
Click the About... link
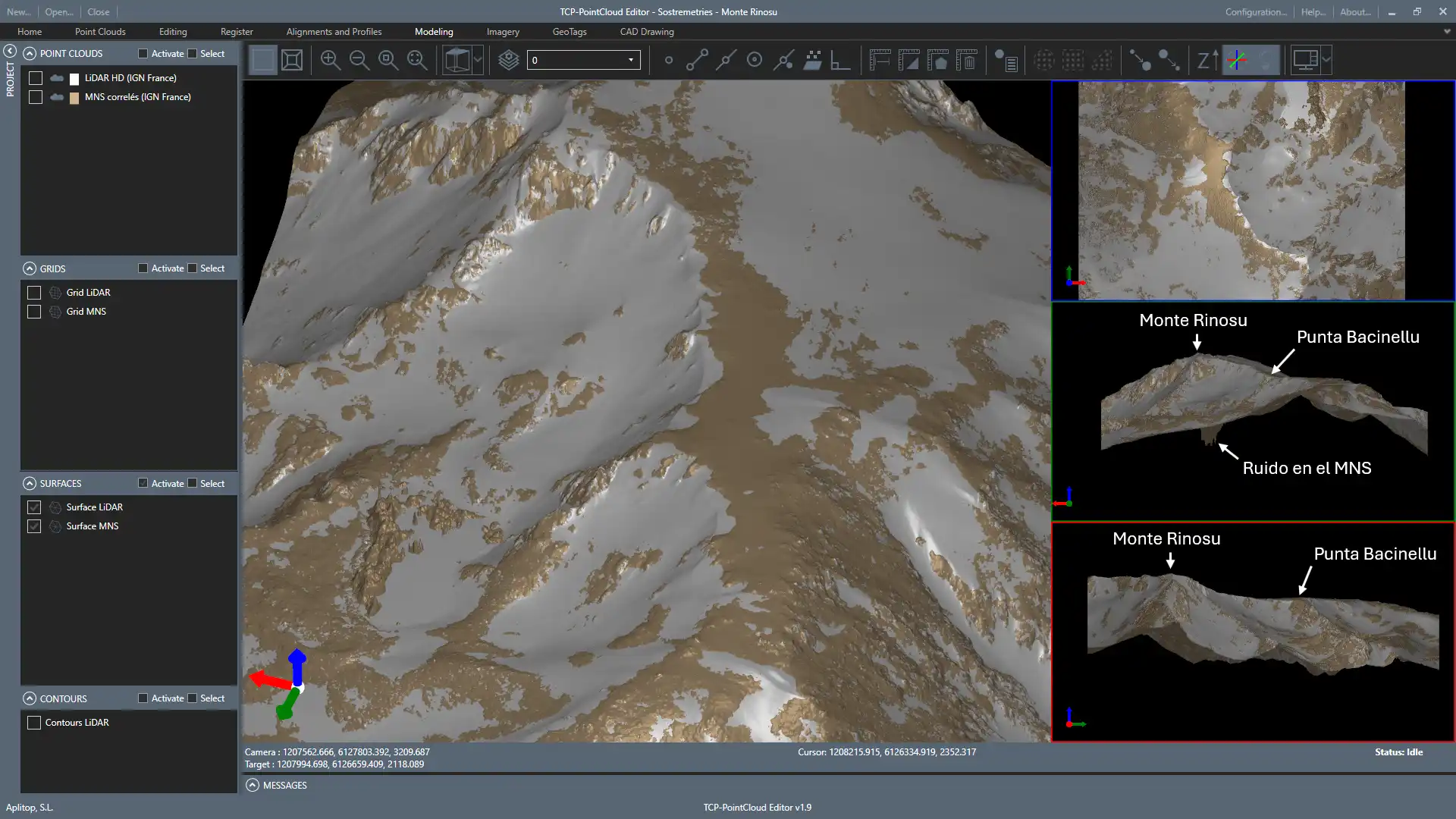click(1355, 12)
